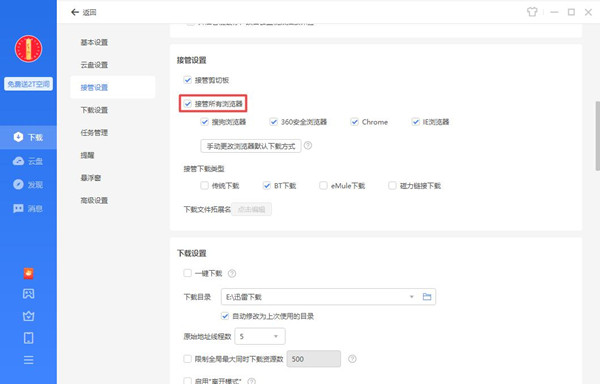
Task: Click the orange red-packet icon in sidebar
Action: pyautogui.click(x=28, y=273)
